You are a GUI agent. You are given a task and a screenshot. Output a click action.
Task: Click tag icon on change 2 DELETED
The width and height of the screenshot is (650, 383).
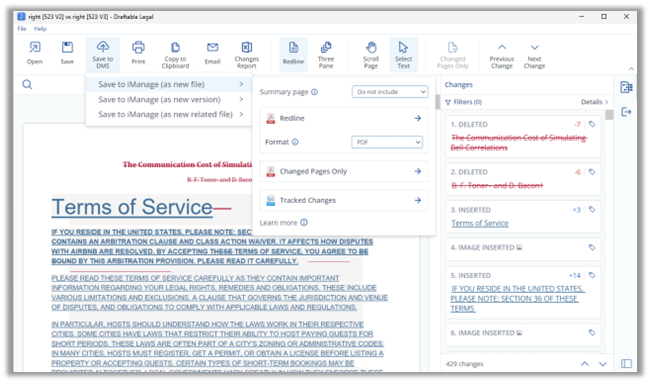tap(592, 172)
